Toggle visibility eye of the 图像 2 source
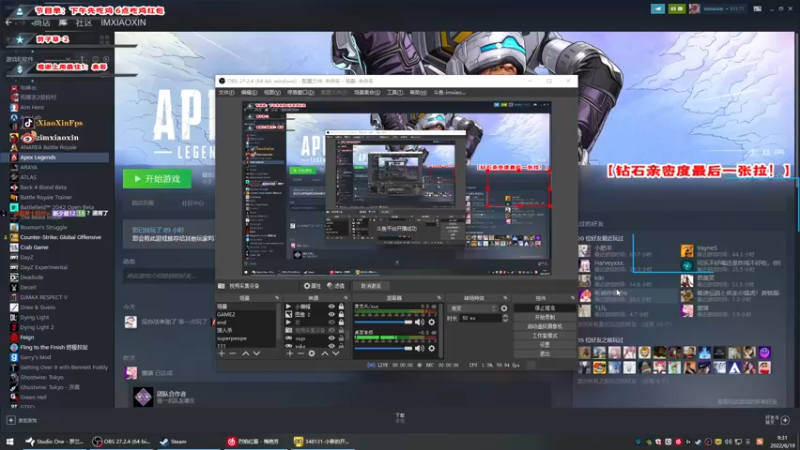 (x=332, y=314)
